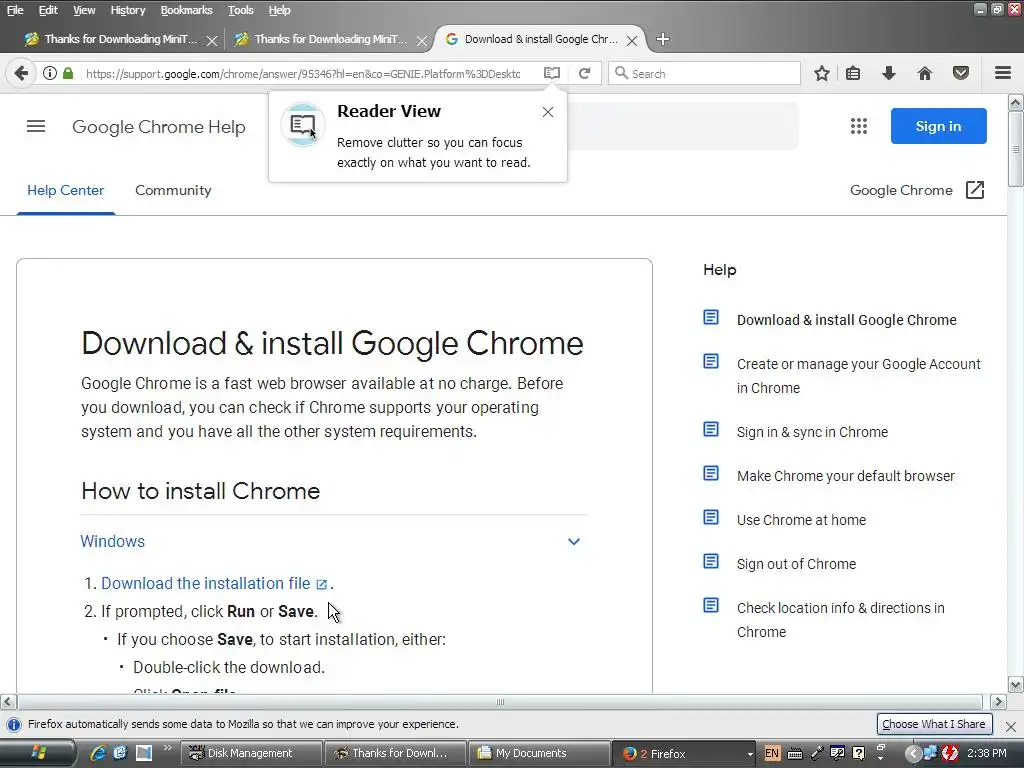Open site information icon in address bar
This screenshot has width=1024, height=768.
click(x=50, y=73)
